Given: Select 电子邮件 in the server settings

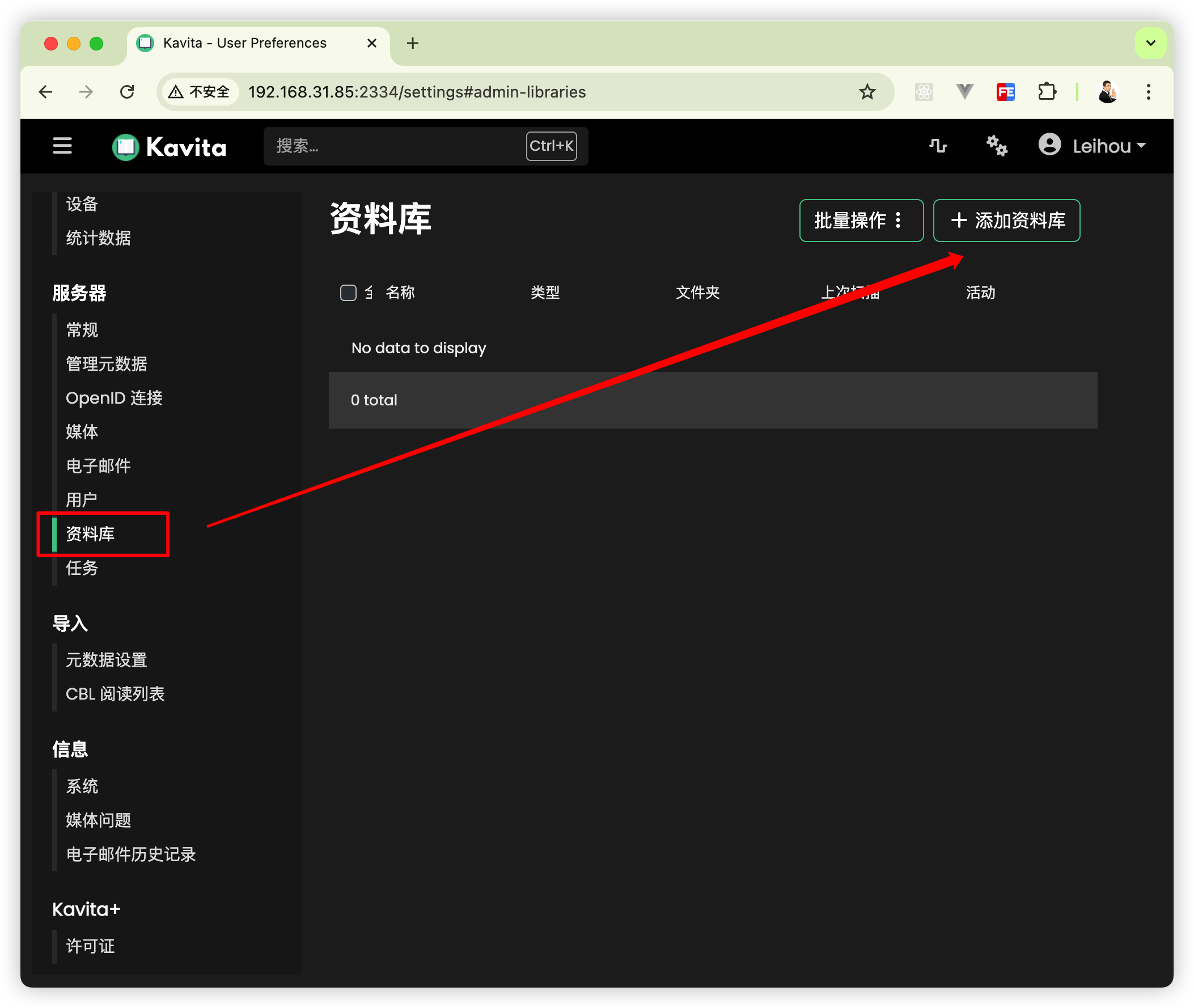Looking at the screenshot, I should click(98, 466).
